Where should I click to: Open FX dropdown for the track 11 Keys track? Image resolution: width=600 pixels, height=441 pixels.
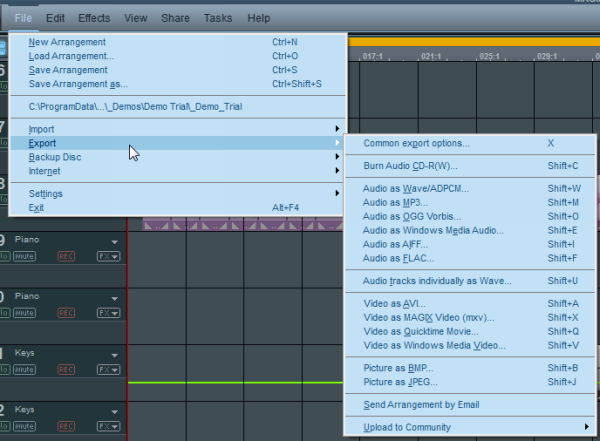[108, 370]
